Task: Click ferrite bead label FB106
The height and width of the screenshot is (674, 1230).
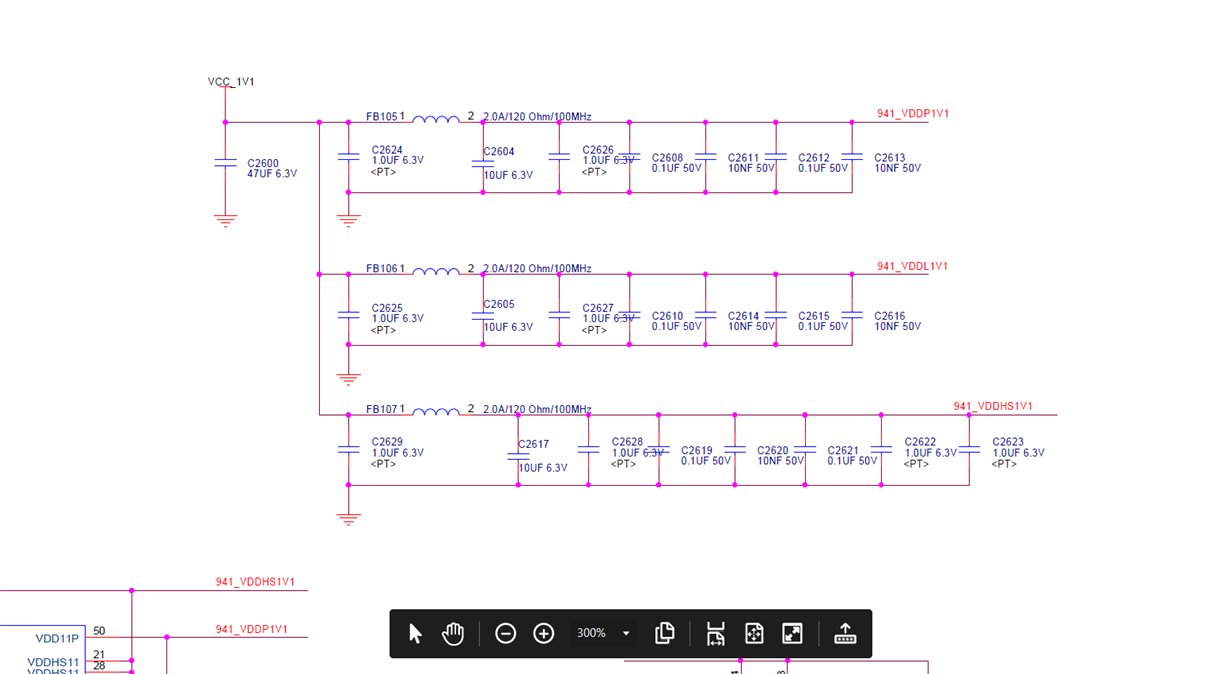Action: [x=382, y=269]
